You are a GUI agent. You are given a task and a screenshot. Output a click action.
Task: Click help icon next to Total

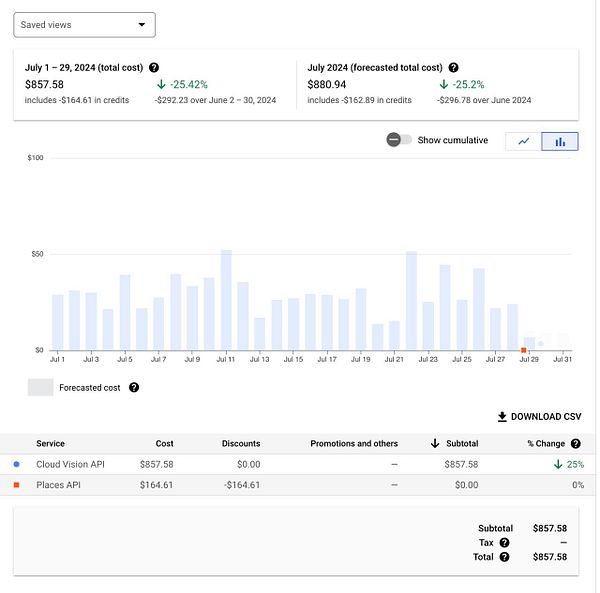click(x=504, y=557)
